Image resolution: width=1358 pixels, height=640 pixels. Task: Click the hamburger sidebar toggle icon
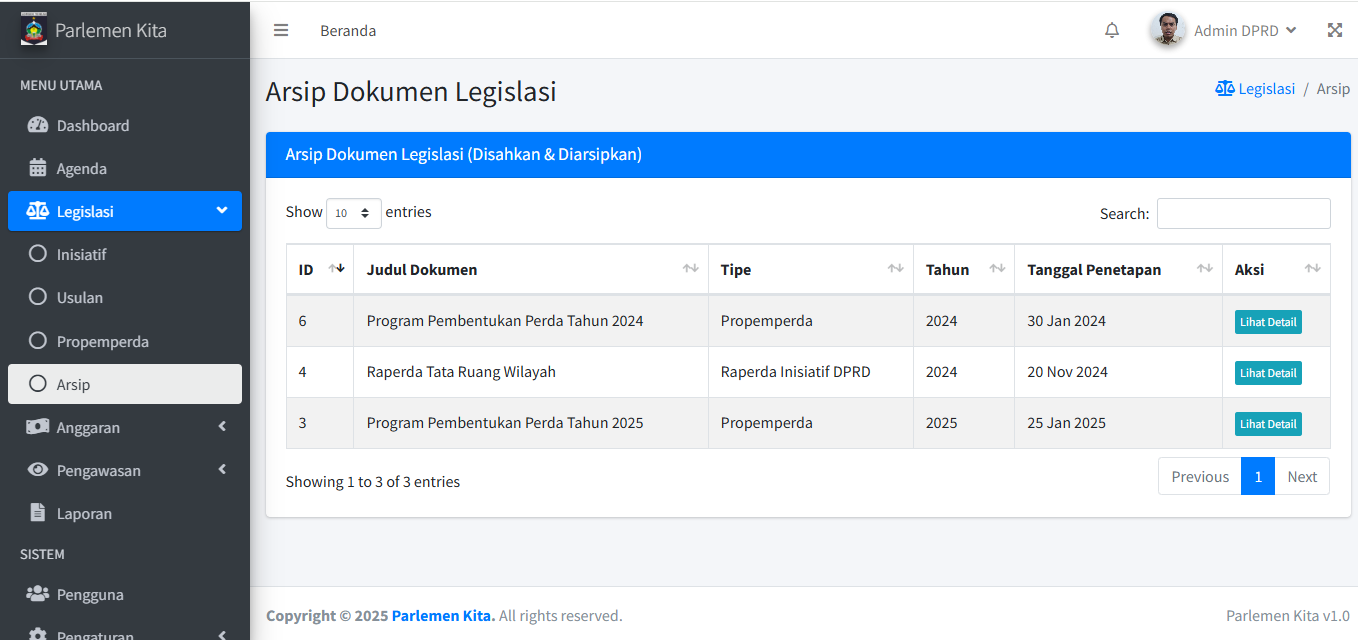281,30
